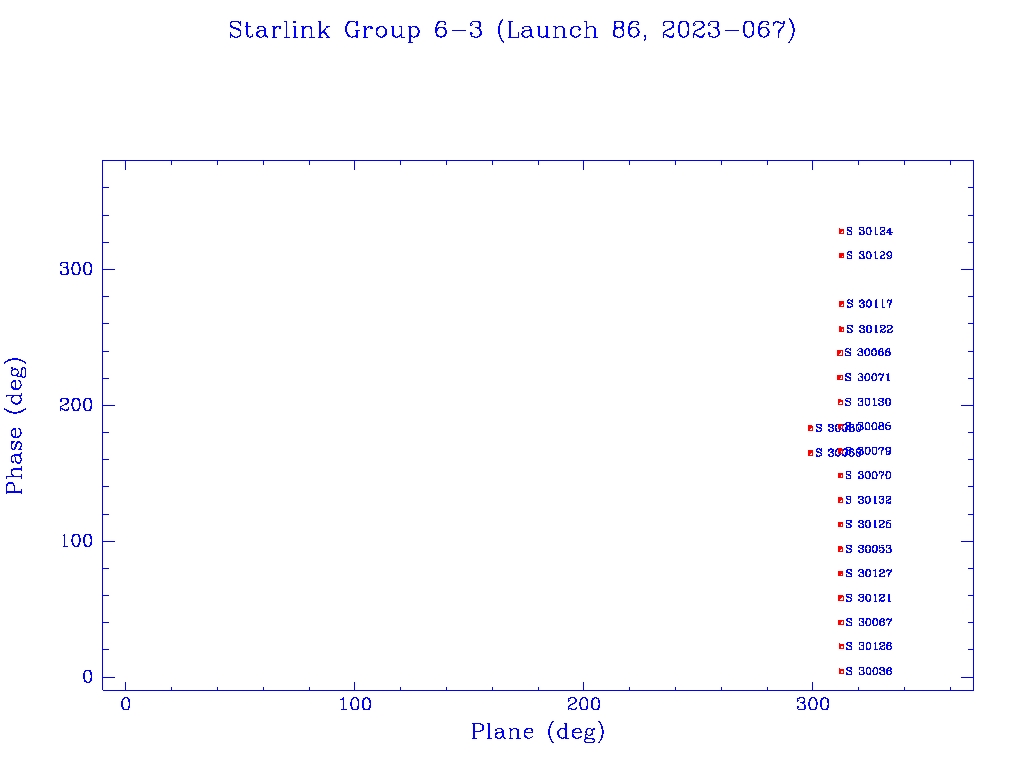The width and height of the screenshot is (1024, 768).
Task: Click the S 30125 satellite label
Action: click(868, 524)
